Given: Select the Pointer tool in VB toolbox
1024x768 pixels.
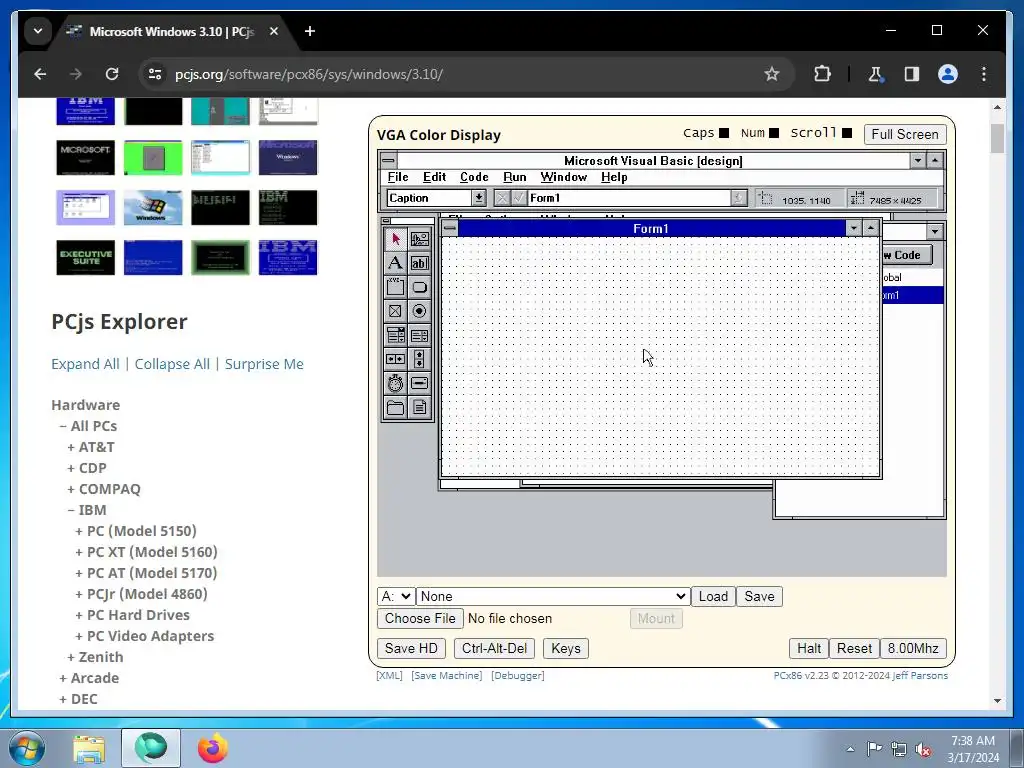Looking at the screenshot, I should 395,239.
